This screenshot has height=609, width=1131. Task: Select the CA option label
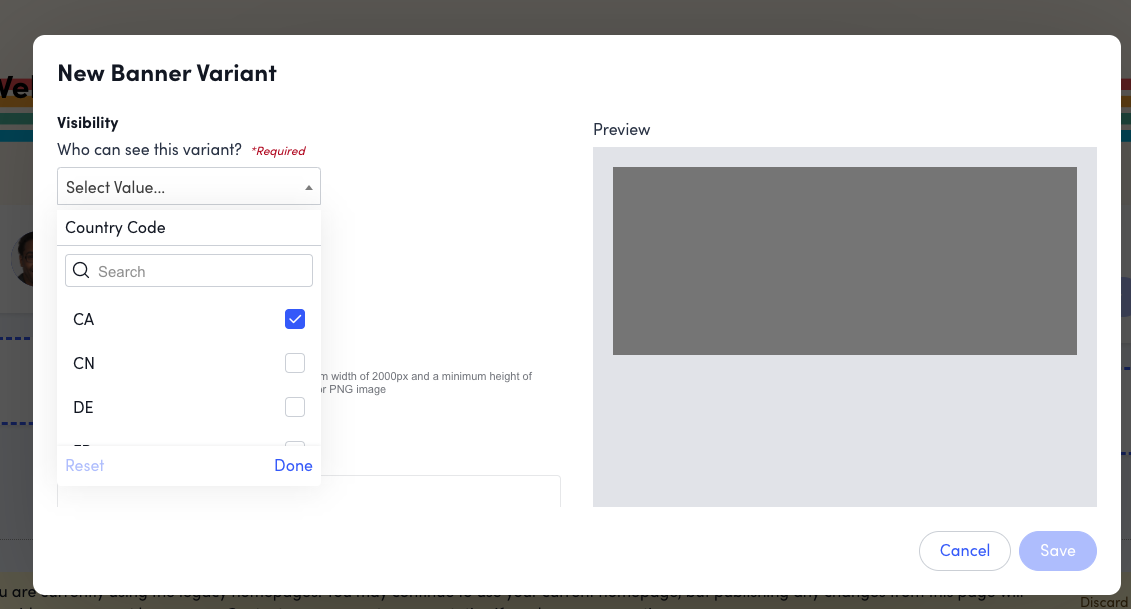[84, 319]
